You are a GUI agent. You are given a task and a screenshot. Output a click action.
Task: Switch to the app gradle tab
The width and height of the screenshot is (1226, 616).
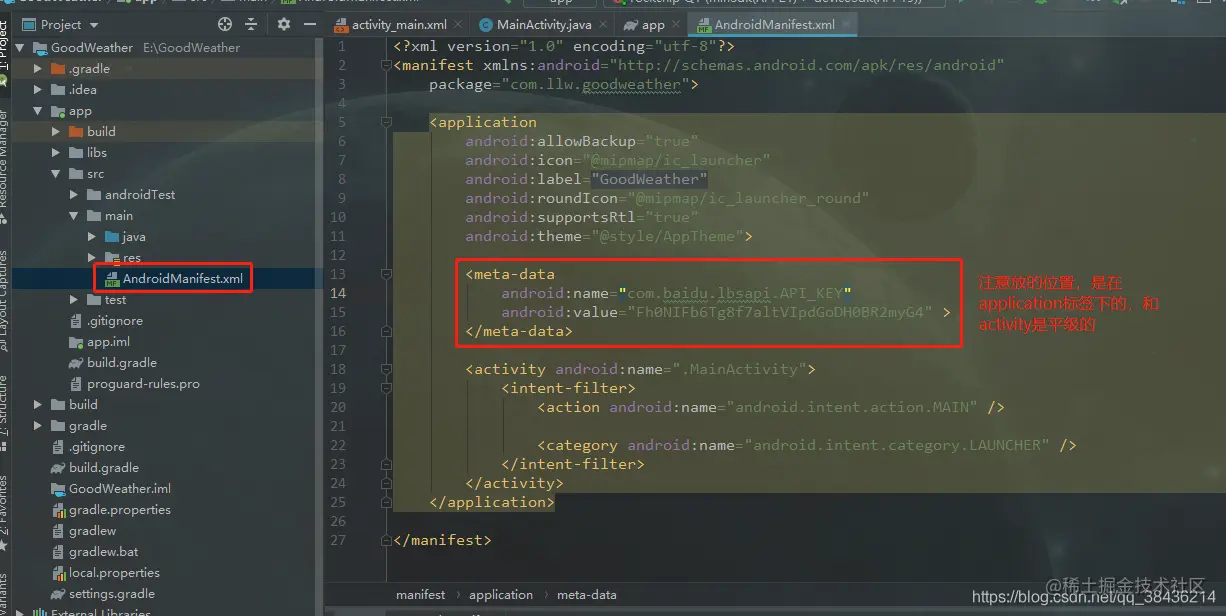(653, 25)
